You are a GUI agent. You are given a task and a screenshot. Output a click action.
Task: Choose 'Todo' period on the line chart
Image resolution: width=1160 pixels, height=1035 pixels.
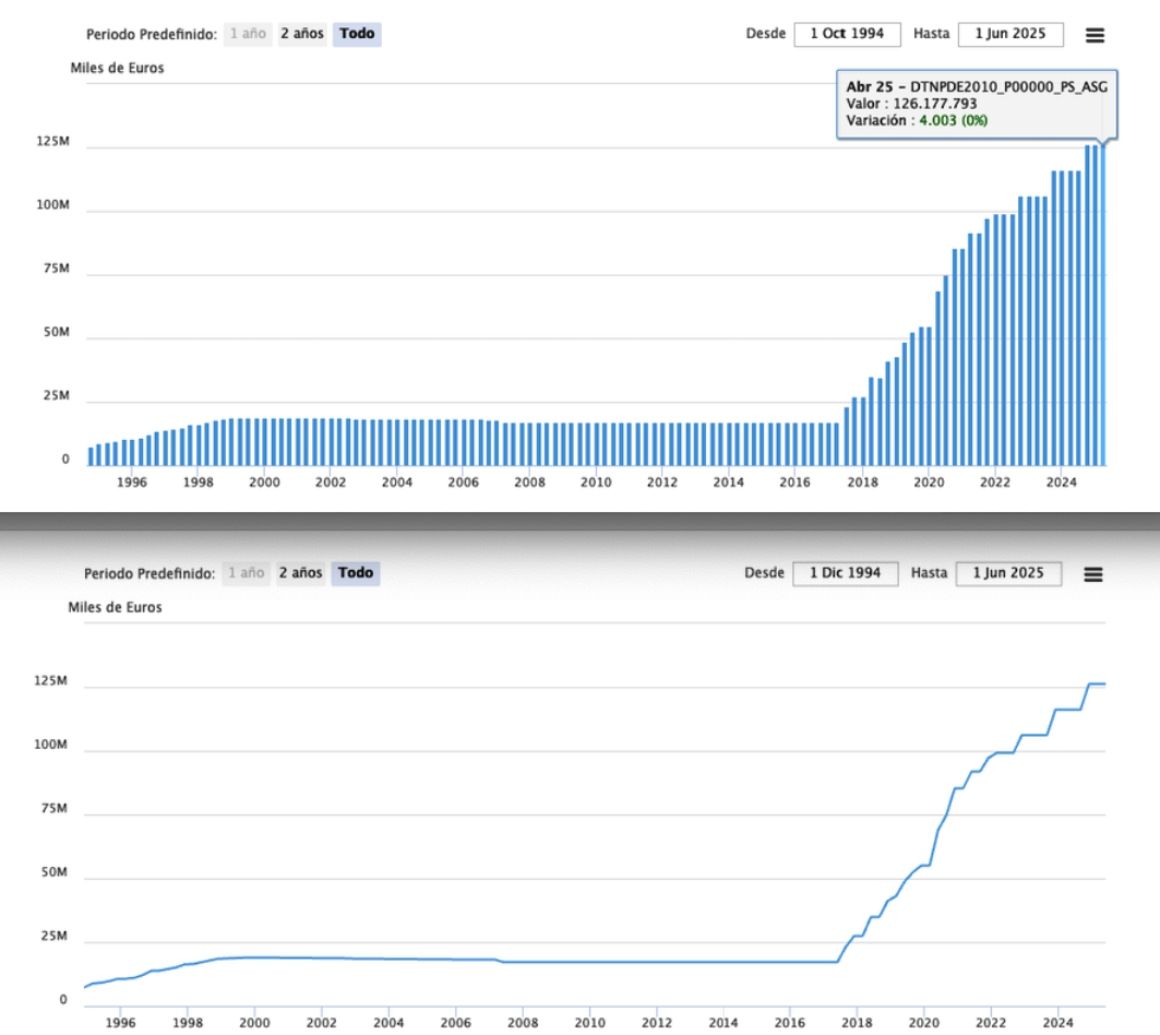pos(356,573)
